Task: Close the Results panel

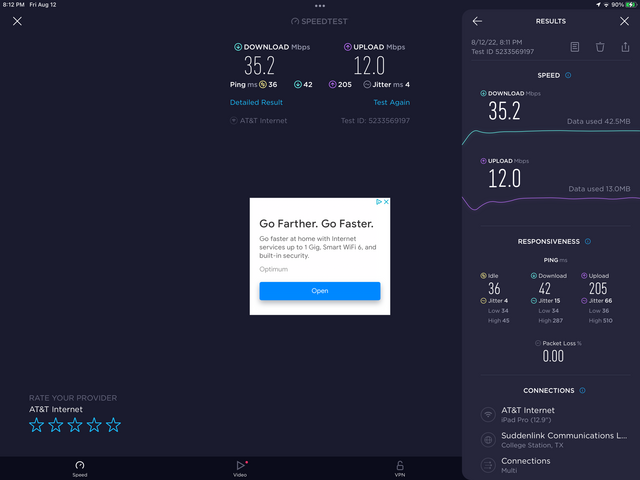Action: [x=624, y=21]
